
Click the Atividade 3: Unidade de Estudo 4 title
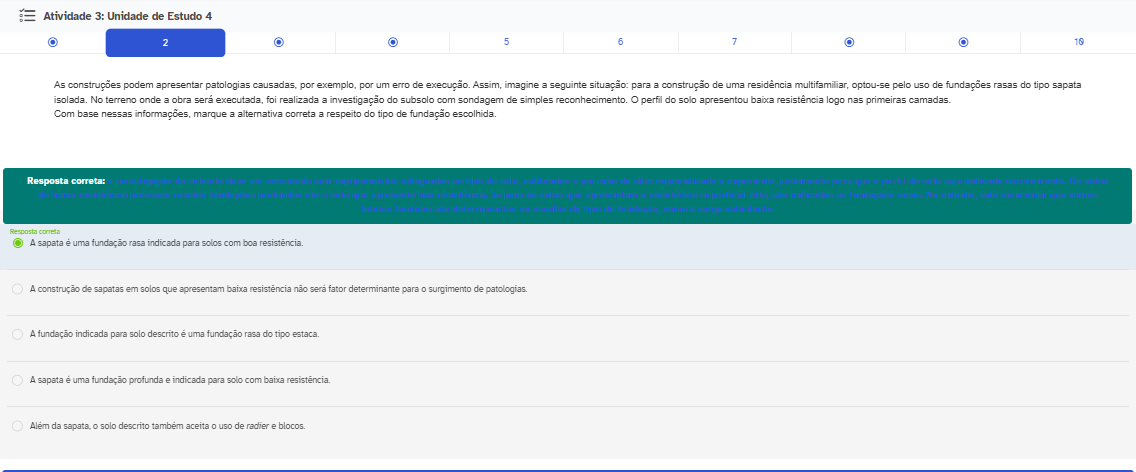pos(127,16)
